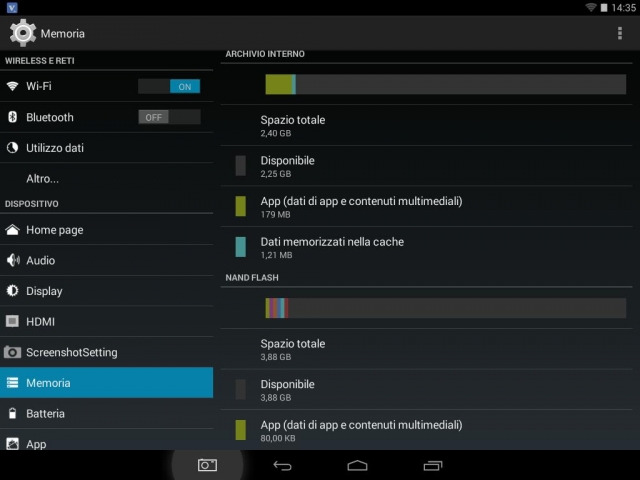Tap the Recent apps navigation button
Image resolution: width=640 pixels, height=480 pixels.
(x=433, y=465)
